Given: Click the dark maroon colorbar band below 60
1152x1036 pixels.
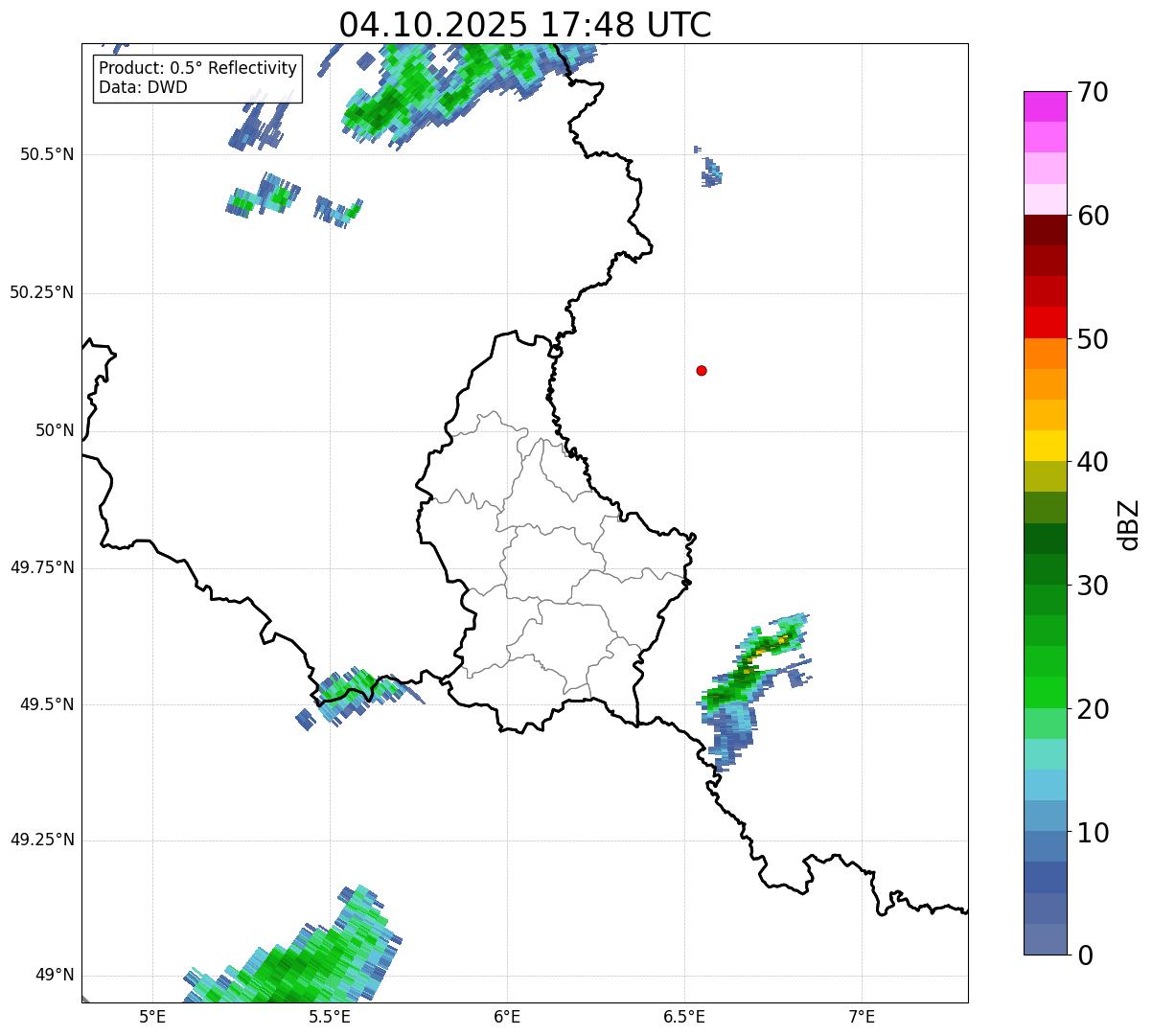Looking at the screenshot, I should pos(1046,230).
